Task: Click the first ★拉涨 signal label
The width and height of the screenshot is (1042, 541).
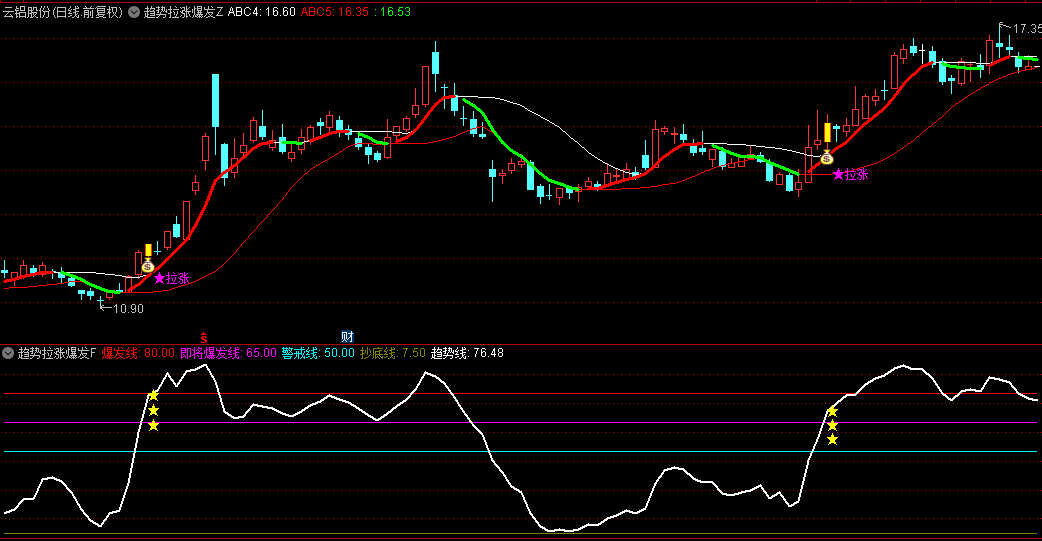Action: [171, 278]
